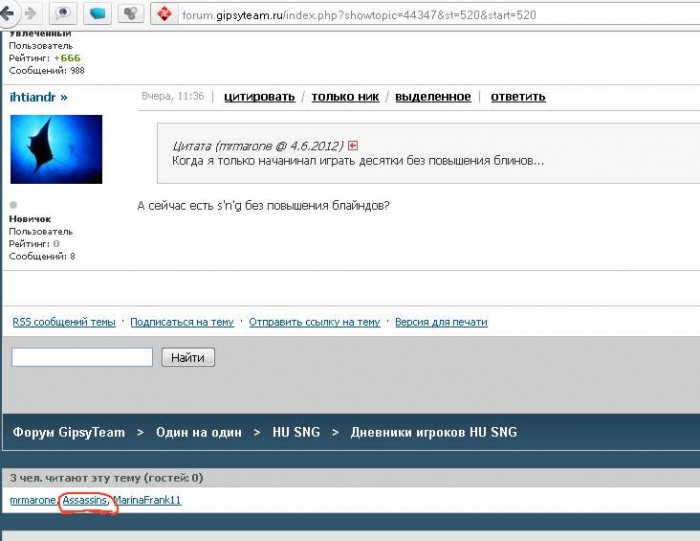Go back with the browser back arrow
This screenshot has width=700, height=541.
pos(7,13)
